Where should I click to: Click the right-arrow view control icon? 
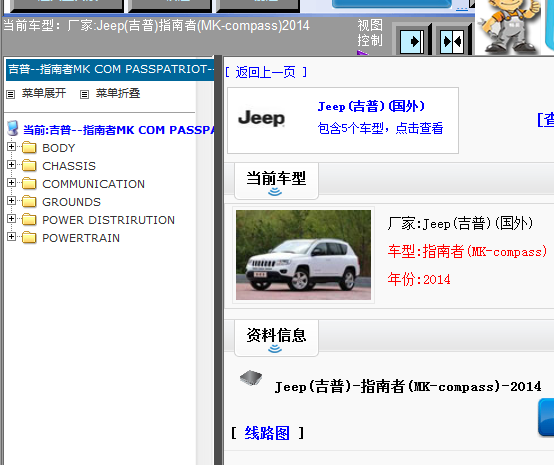(x=412, y=41)
